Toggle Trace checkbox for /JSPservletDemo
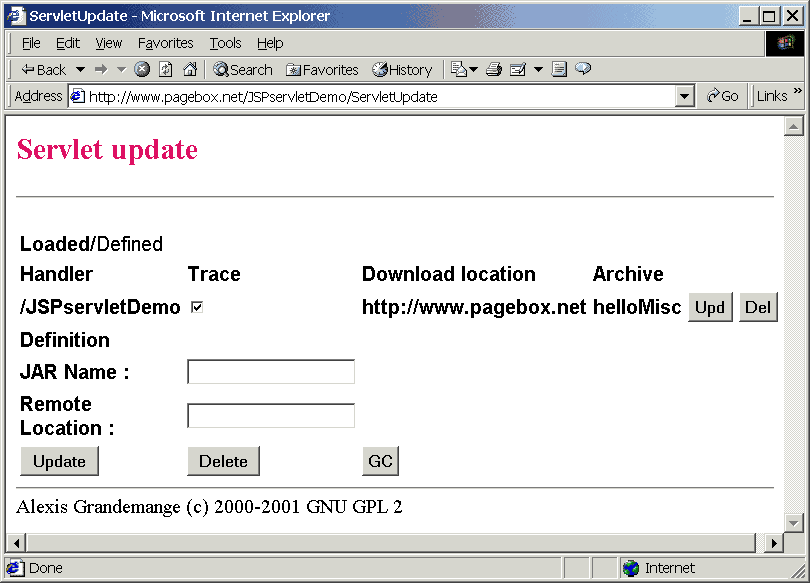 click(x=197, y=307)
